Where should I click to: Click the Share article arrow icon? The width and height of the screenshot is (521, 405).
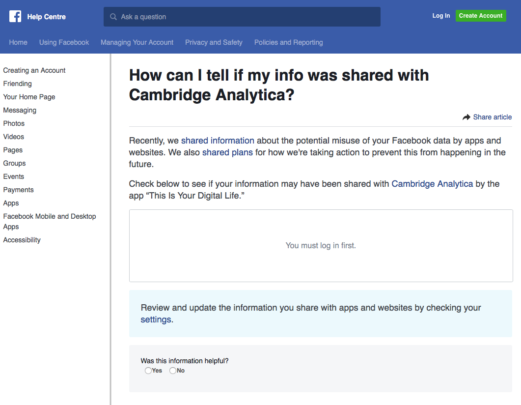(466, 117)
